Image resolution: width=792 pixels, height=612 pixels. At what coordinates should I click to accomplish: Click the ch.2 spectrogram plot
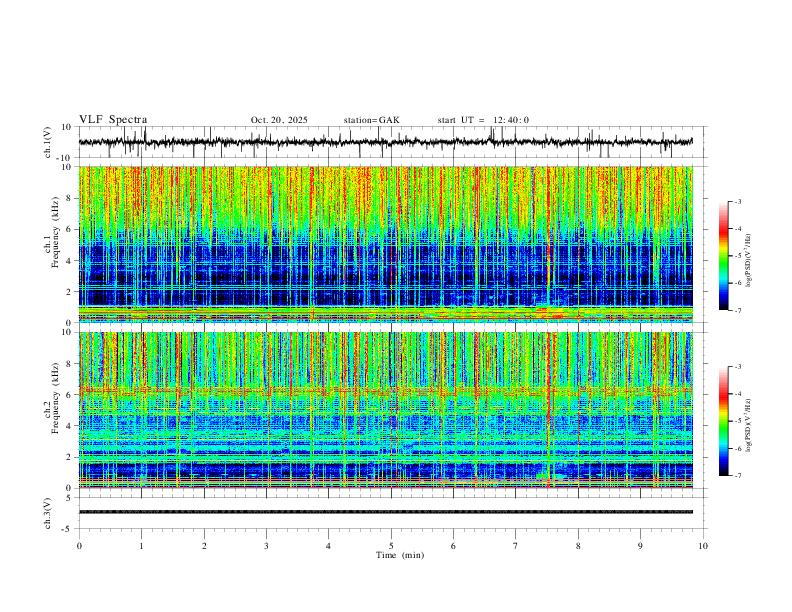pos(386,410)
